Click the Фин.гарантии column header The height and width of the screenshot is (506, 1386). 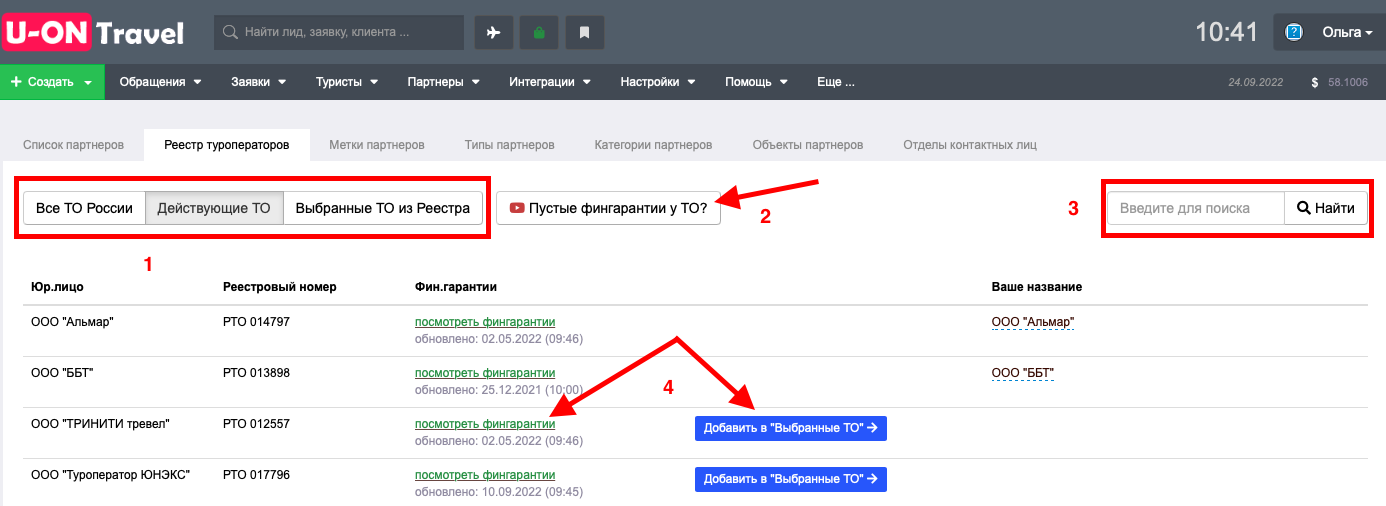[x=456, y=287]
